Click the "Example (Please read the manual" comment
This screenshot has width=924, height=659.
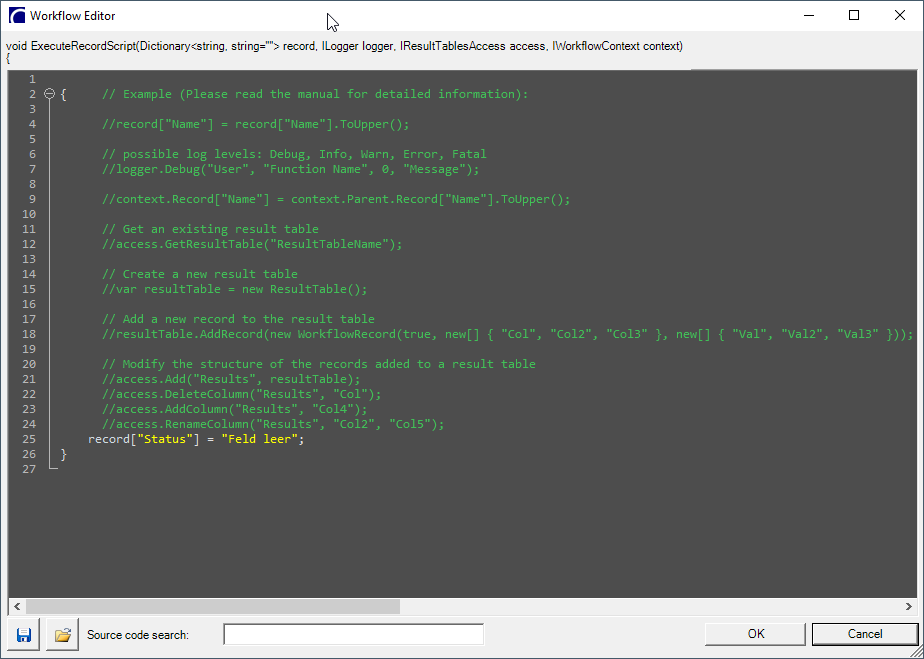[x=315, y=94]
